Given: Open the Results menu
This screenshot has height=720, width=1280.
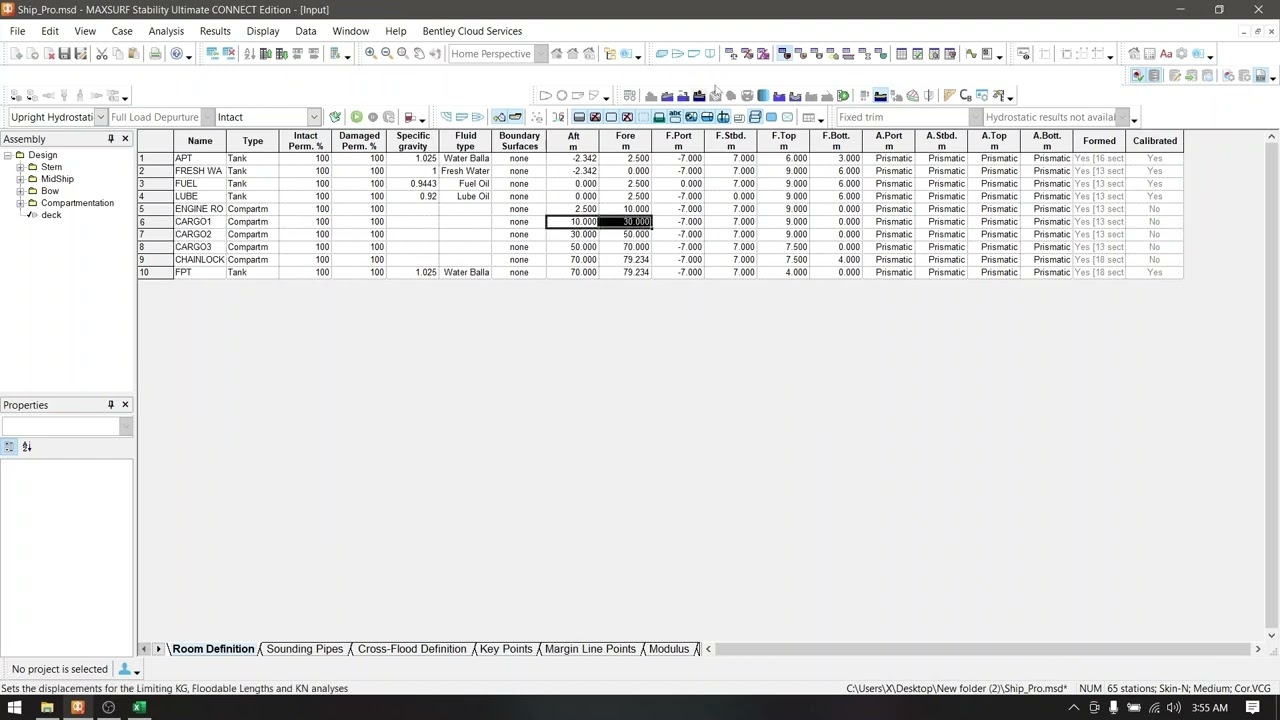Looking at the screenshot, I should tap(215, 31).
